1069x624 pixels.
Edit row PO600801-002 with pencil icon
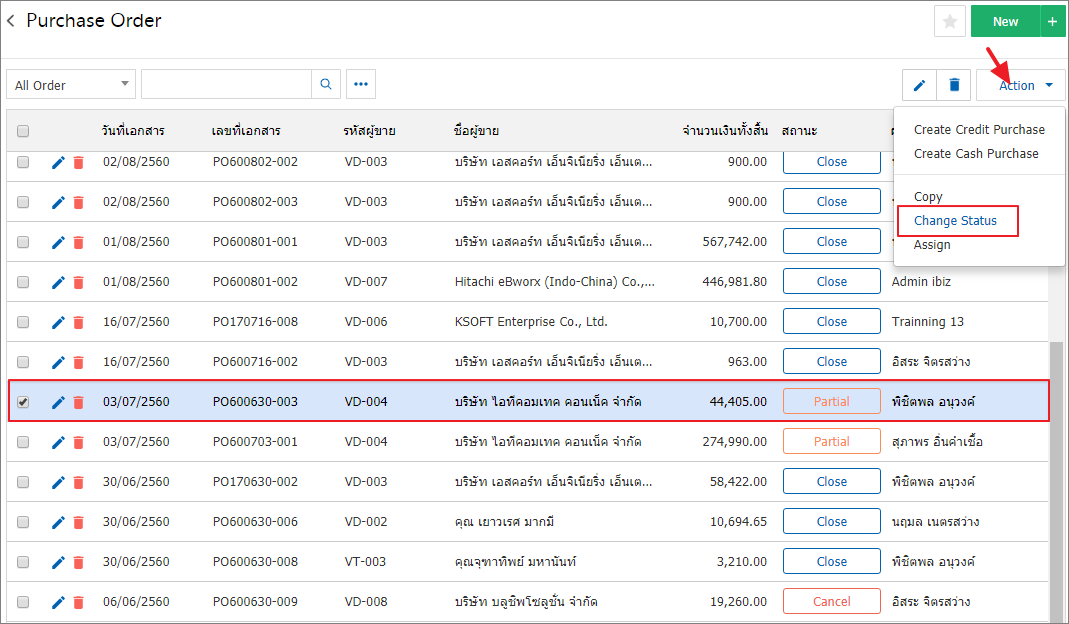click(x=58, y=282)
